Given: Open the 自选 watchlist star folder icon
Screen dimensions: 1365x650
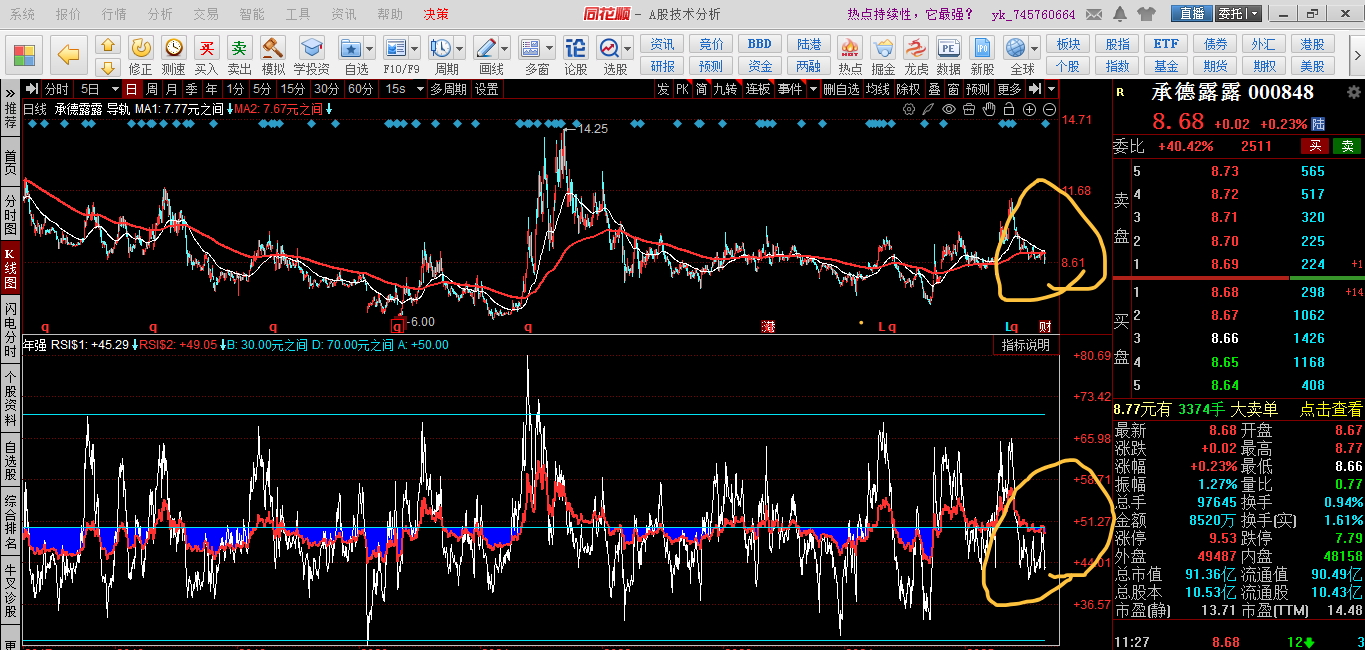Looking at the screenshot, I should click(x=351, y=48).
